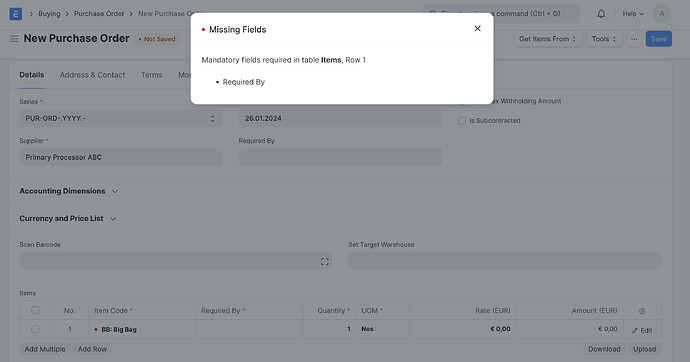Image resolution: width=690 pixels, height=362 pixels.
Task: Open the notifications bell
Action: point(601,14)
